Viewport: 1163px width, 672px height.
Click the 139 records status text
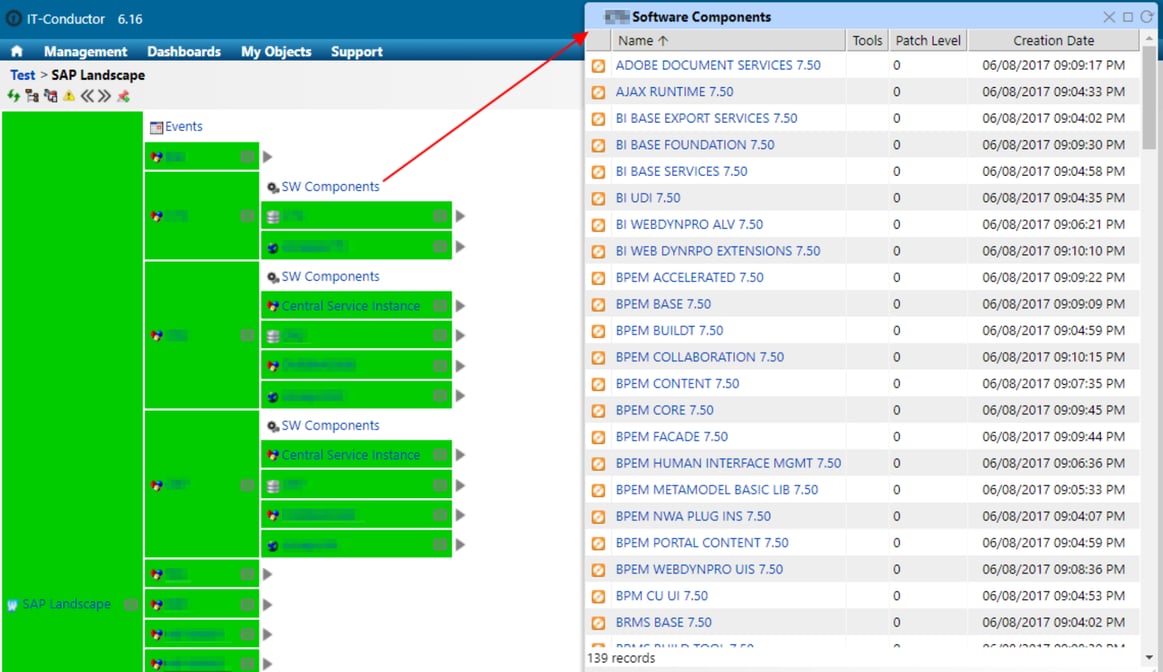622,658
